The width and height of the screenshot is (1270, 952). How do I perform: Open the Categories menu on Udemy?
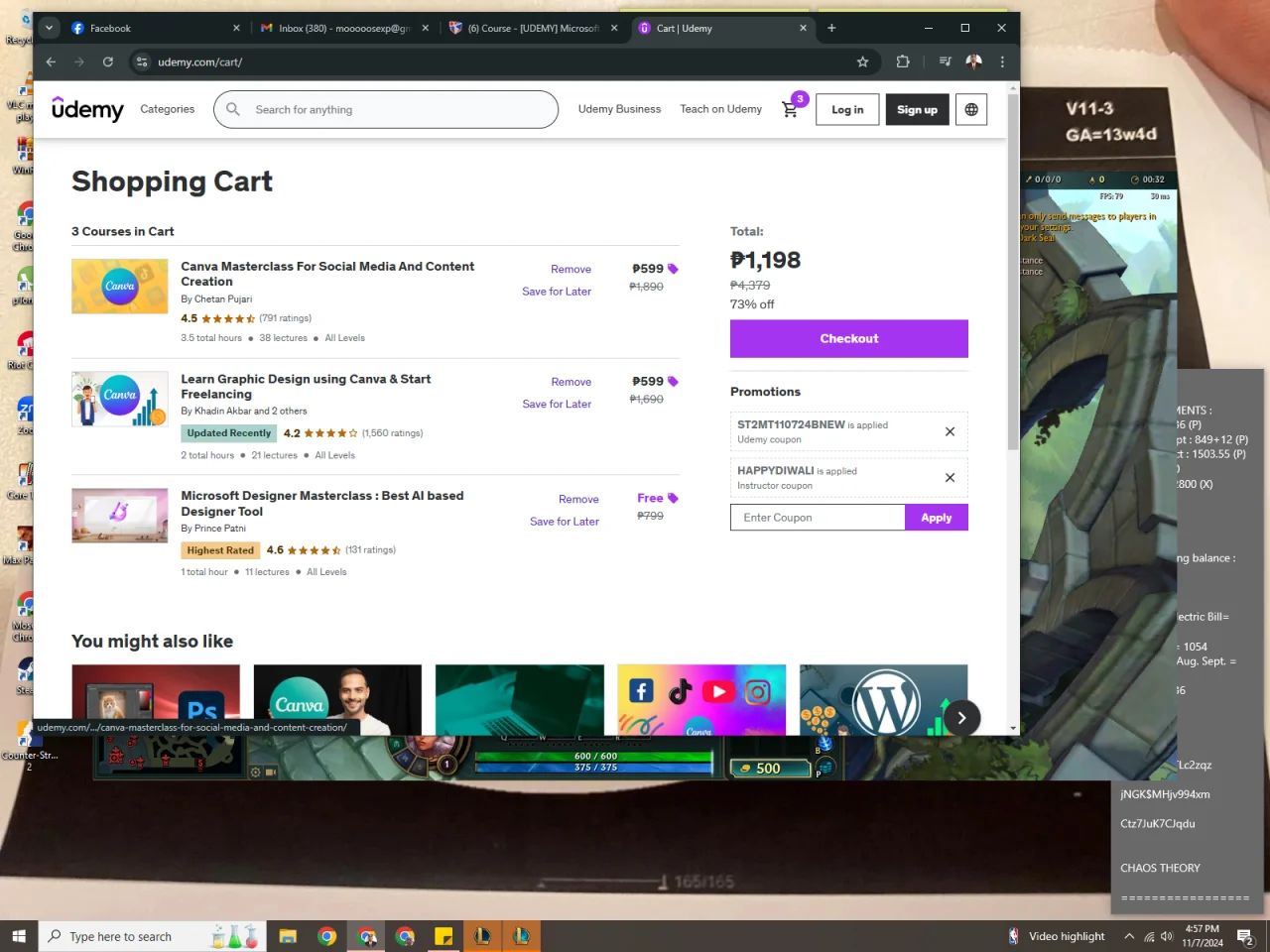(167, 109)
